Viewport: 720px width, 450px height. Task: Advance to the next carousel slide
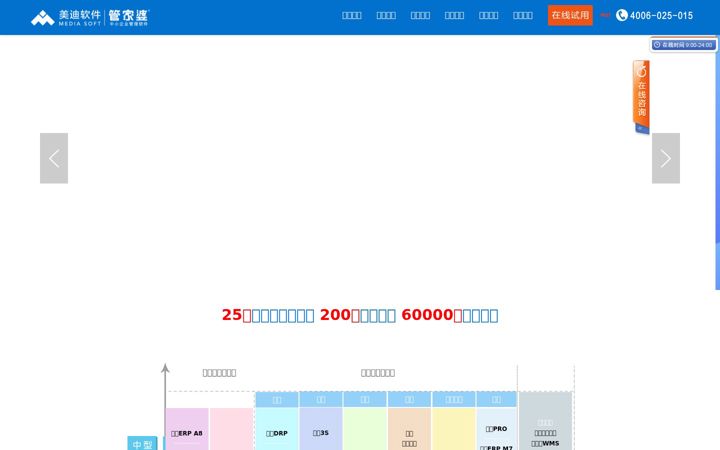point(666,158)
